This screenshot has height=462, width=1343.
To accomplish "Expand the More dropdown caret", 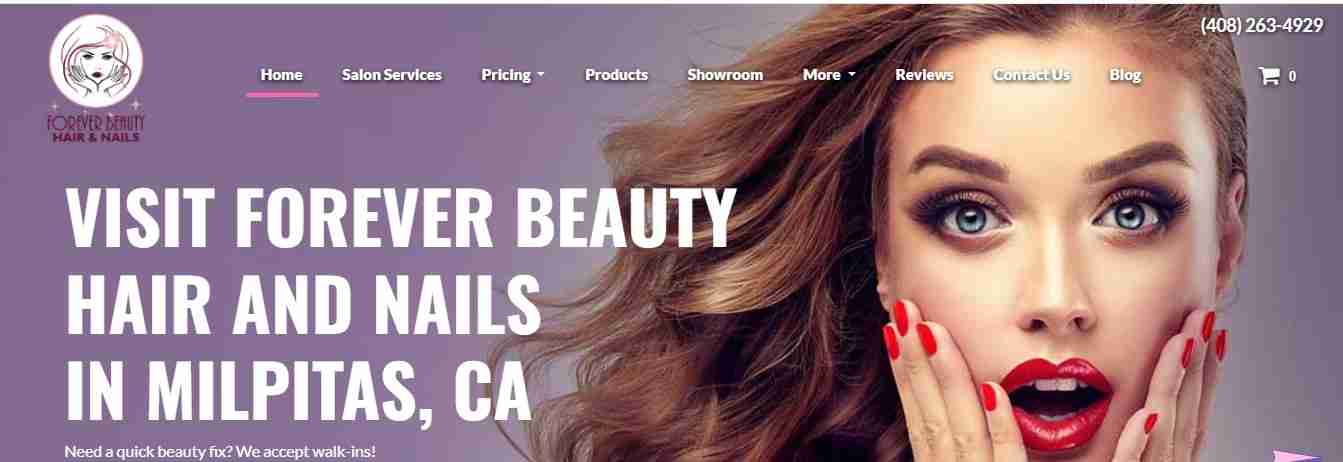I will pos(851,75).
